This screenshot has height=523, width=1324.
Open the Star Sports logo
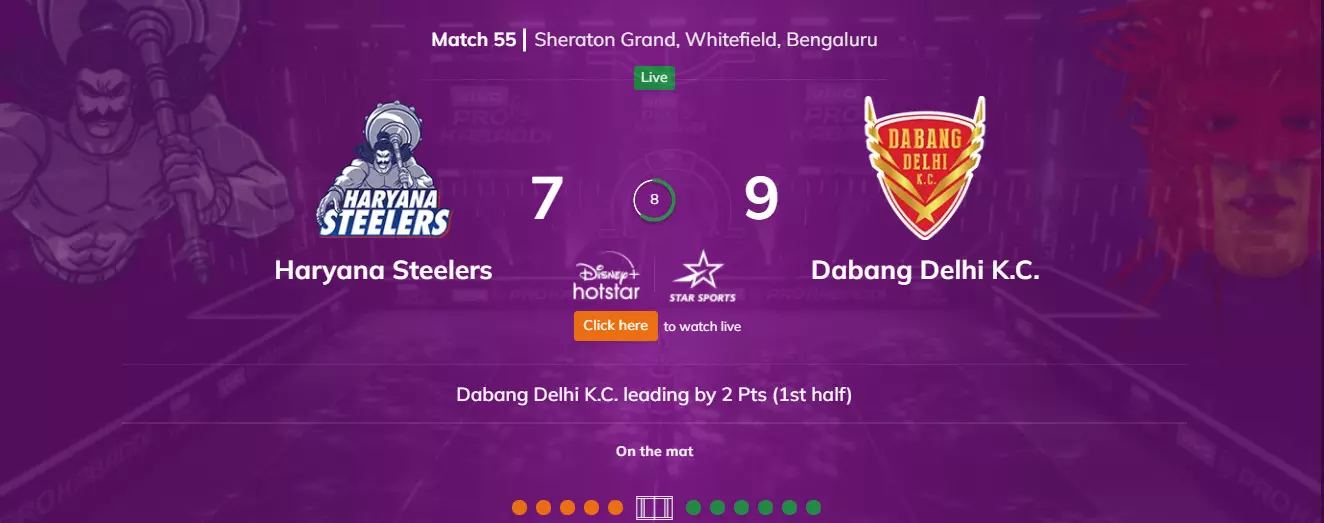pos(702,279)
